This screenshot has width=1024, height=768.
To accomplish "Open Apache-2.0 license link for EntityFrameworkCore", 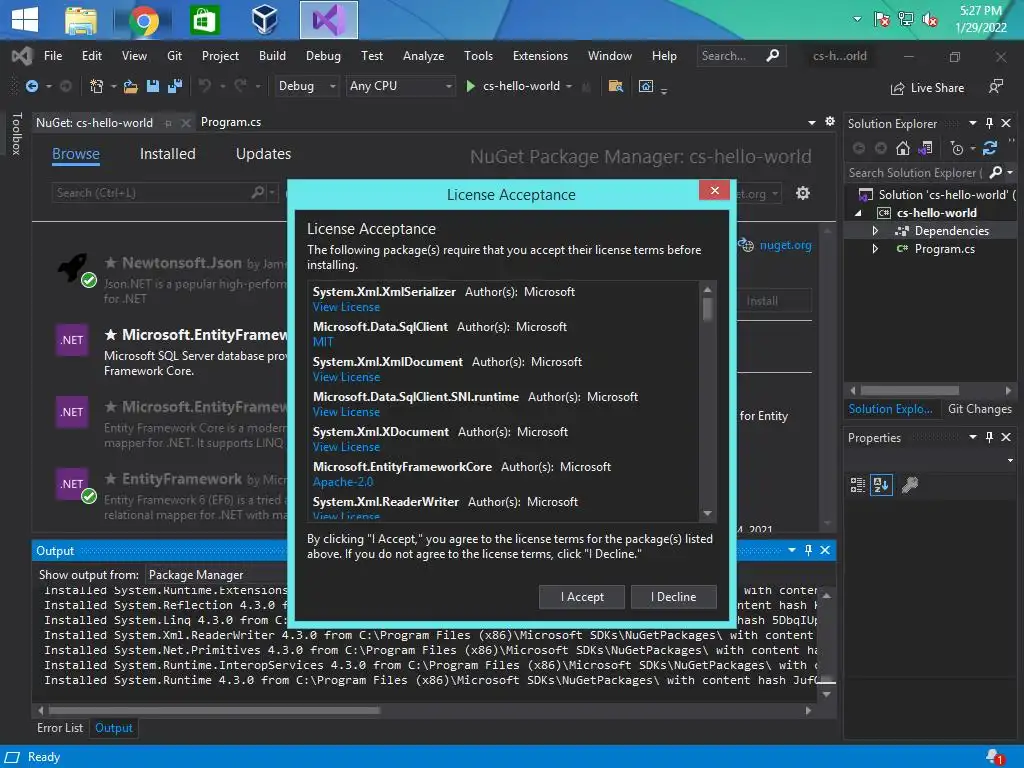I will pos(343,482).
